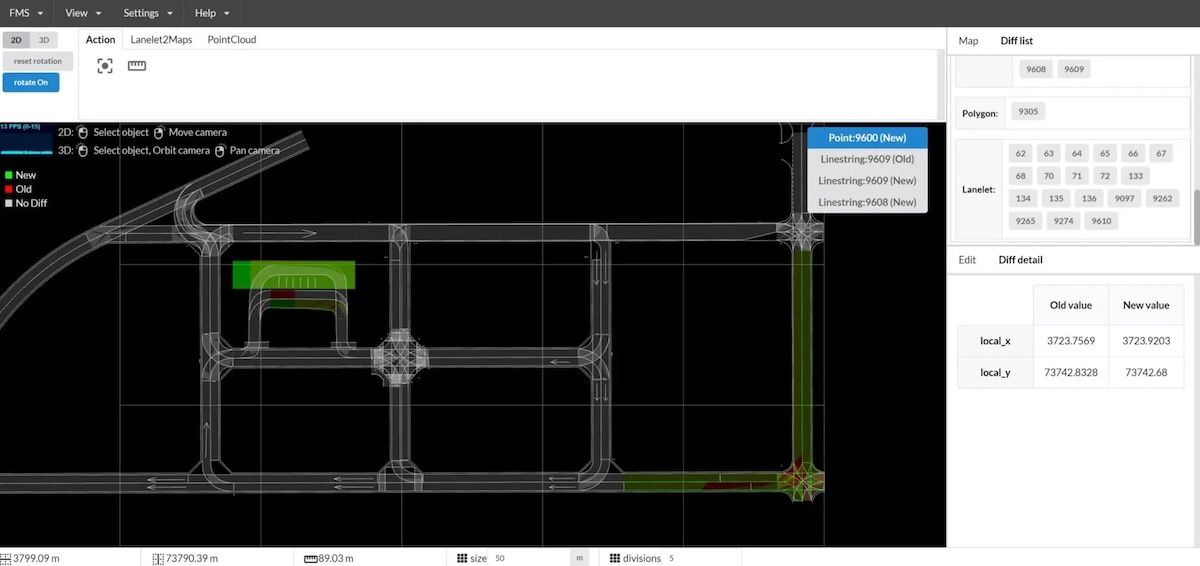Click the focus/center view icon
The width and height of the screenshot is (1200, 566).
[105, 66]
